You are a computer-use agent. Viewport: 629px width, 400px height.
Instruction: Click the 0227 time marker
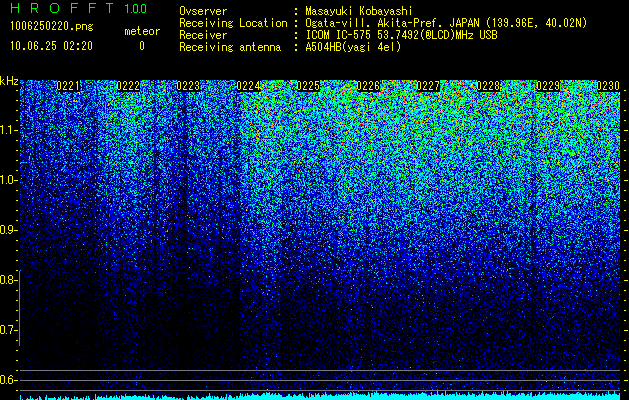coord(428,86)
